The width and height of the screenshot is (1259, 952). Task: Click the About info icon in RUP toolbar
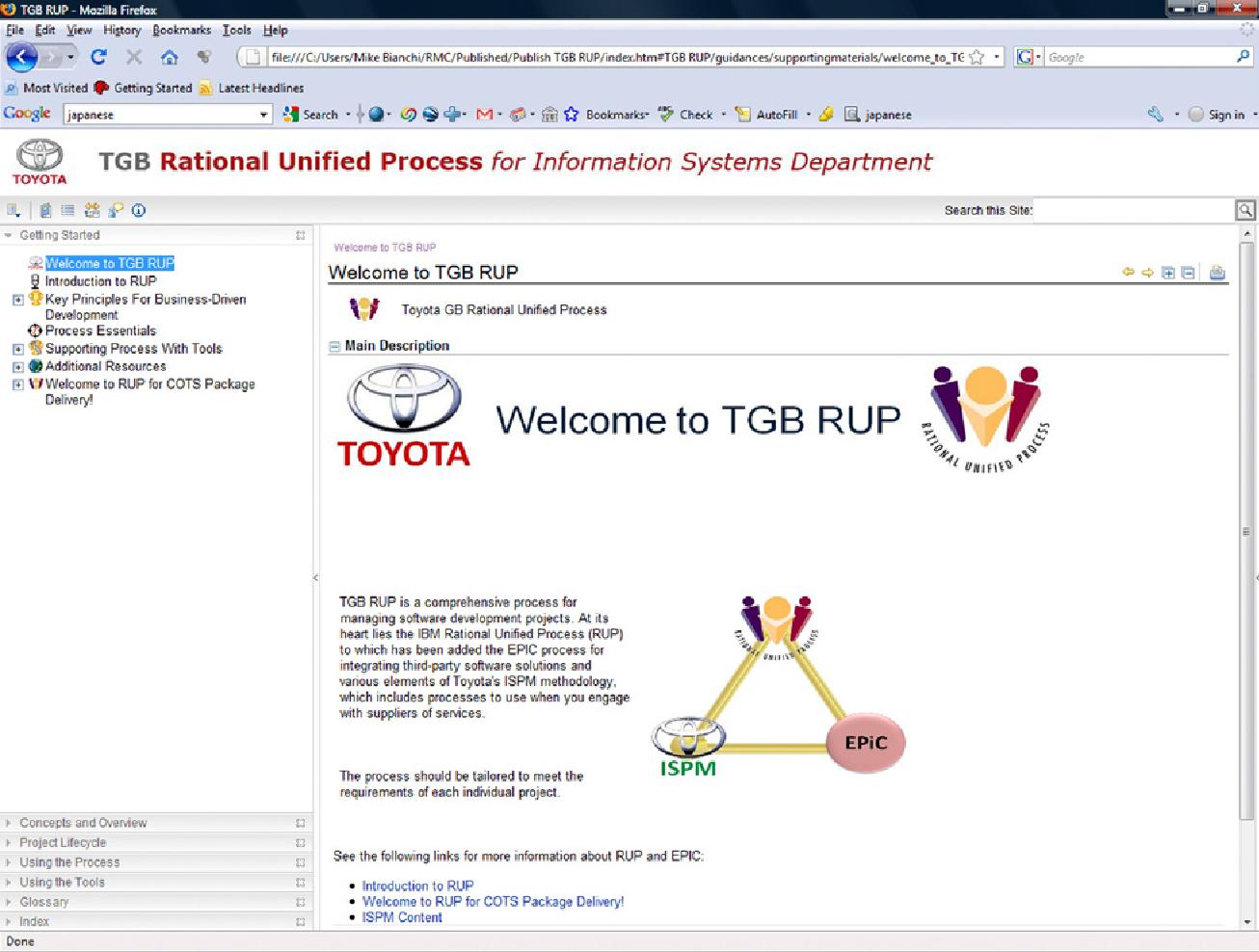tap(139, 210)
